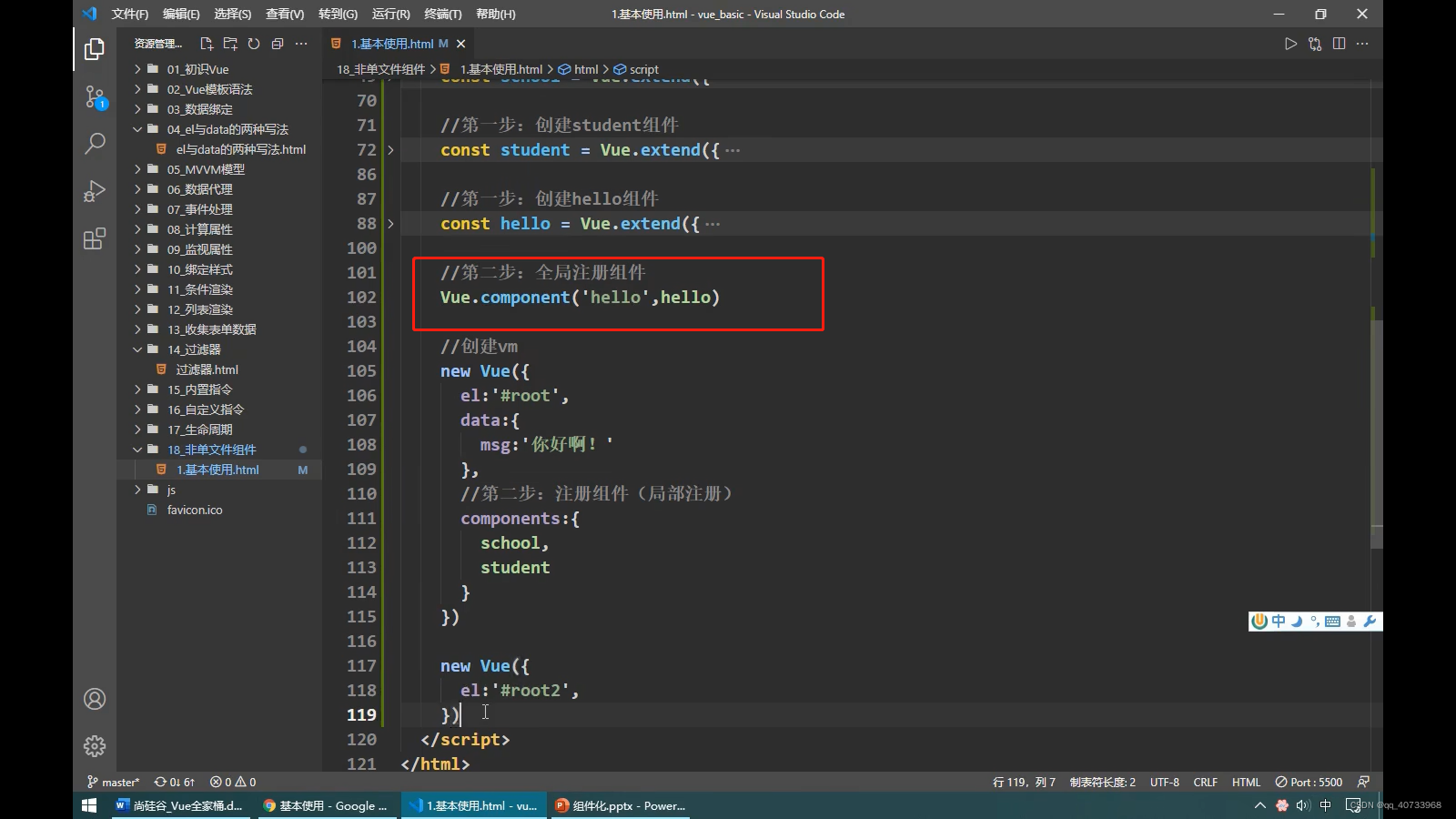This screenshot has width=1456, height=819.
Task: Click the volume icon in system tray
Action: coord(1303,805)
